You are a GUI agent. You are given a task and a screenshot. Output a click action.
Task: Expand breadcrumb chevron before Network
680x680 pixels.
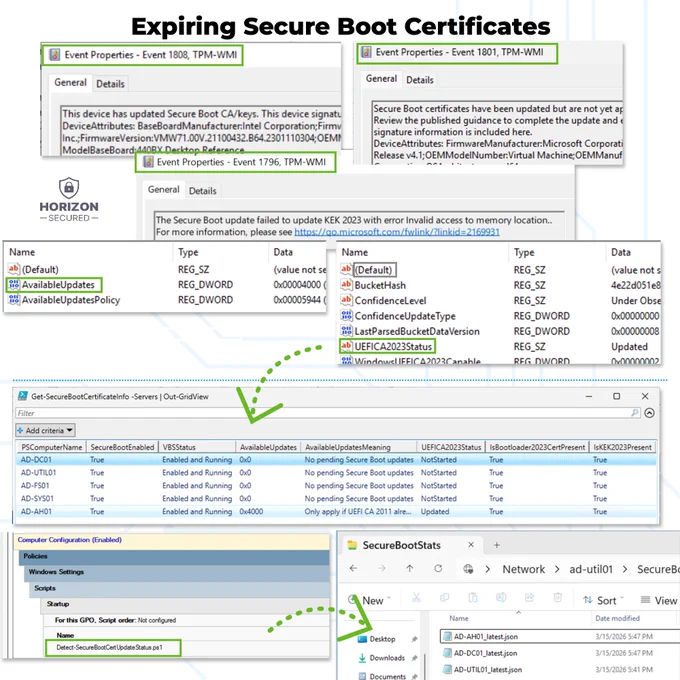point(488,569)
